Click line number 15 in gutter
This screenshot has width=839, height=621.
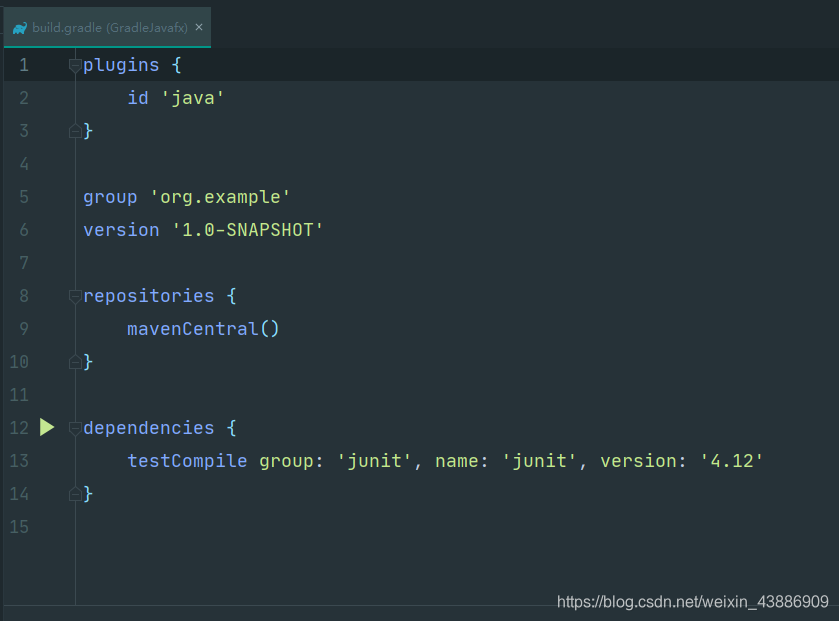click(x=19, y=527)
